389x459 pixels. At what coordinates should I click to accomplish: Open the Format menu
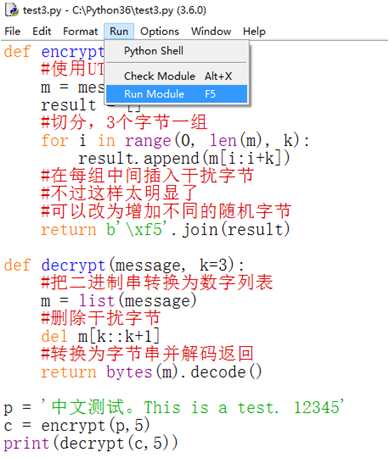(80, 31)
